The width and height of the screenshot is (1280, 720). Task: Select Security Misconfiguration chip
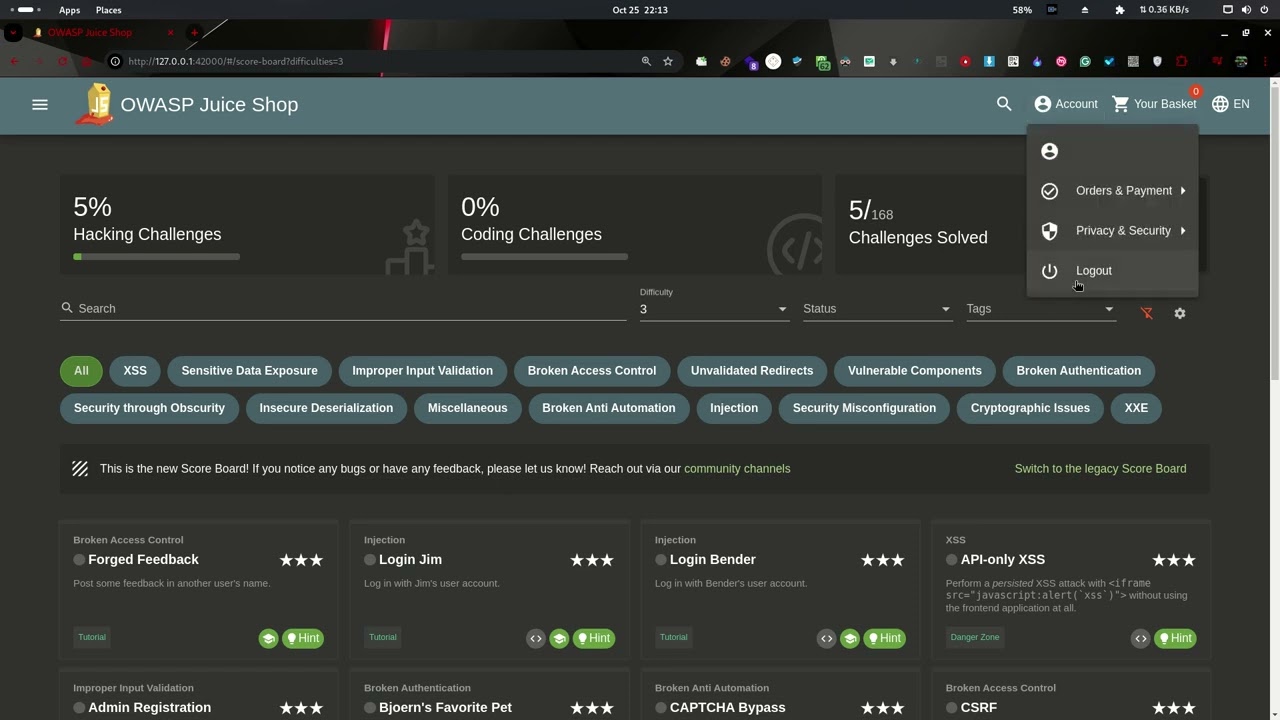click(x=864, y=407)
